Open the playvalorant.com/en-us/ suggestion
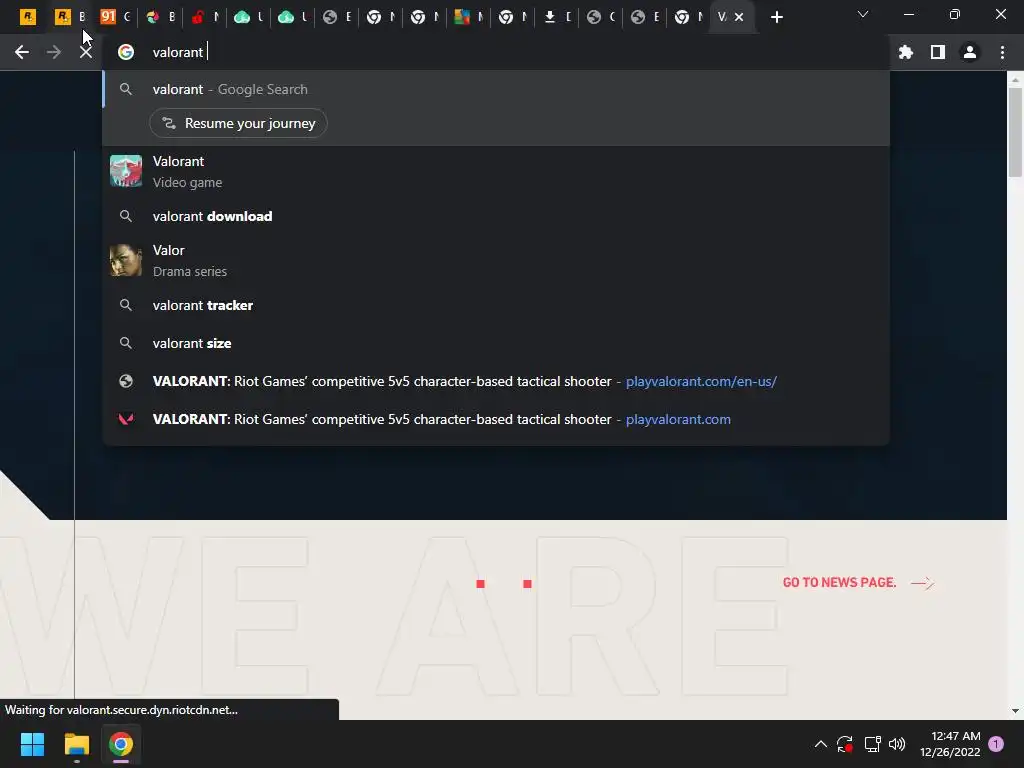The height and width of the screenshot is (768, 1024). click(496, 381)
